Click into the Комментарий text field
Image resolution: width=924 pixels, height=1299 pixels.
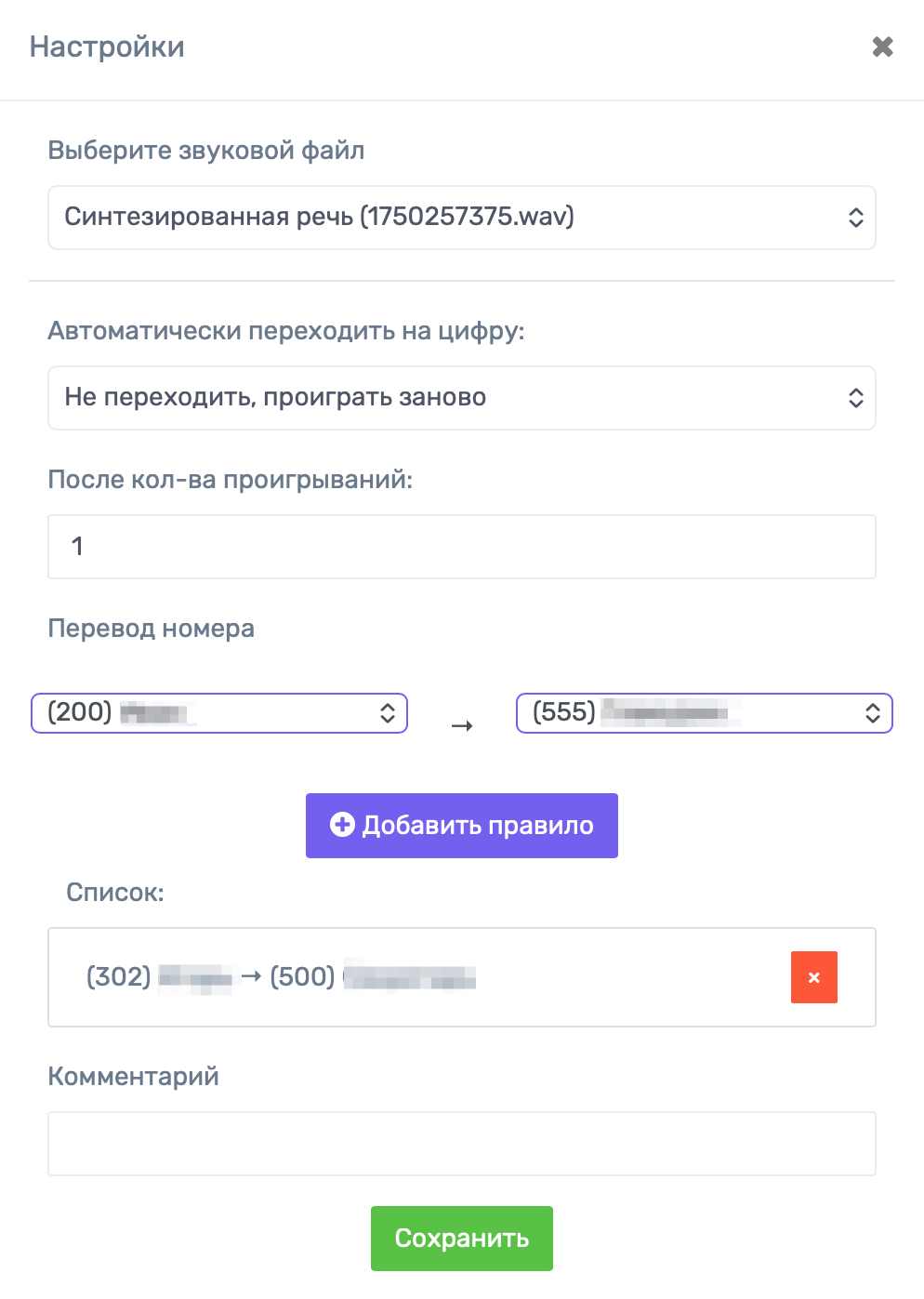pos(461,1144)
